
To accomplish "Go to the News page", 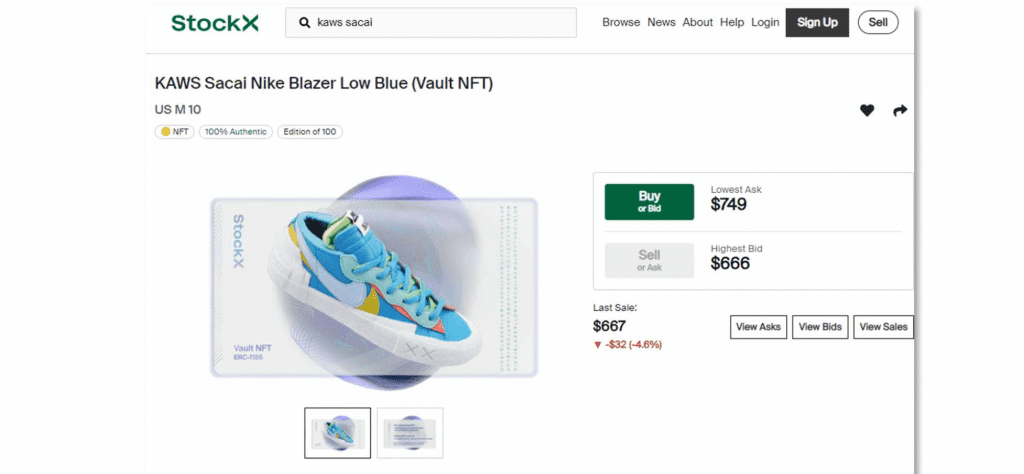I will (661, 22).
